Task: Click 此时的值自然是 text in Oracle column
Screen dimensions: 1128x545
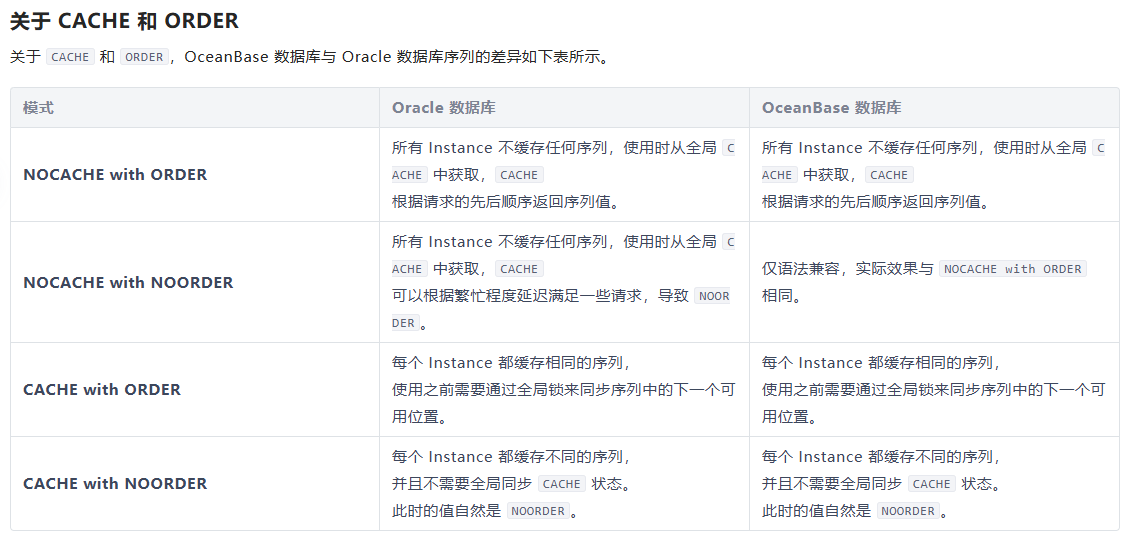Action: 446,511
